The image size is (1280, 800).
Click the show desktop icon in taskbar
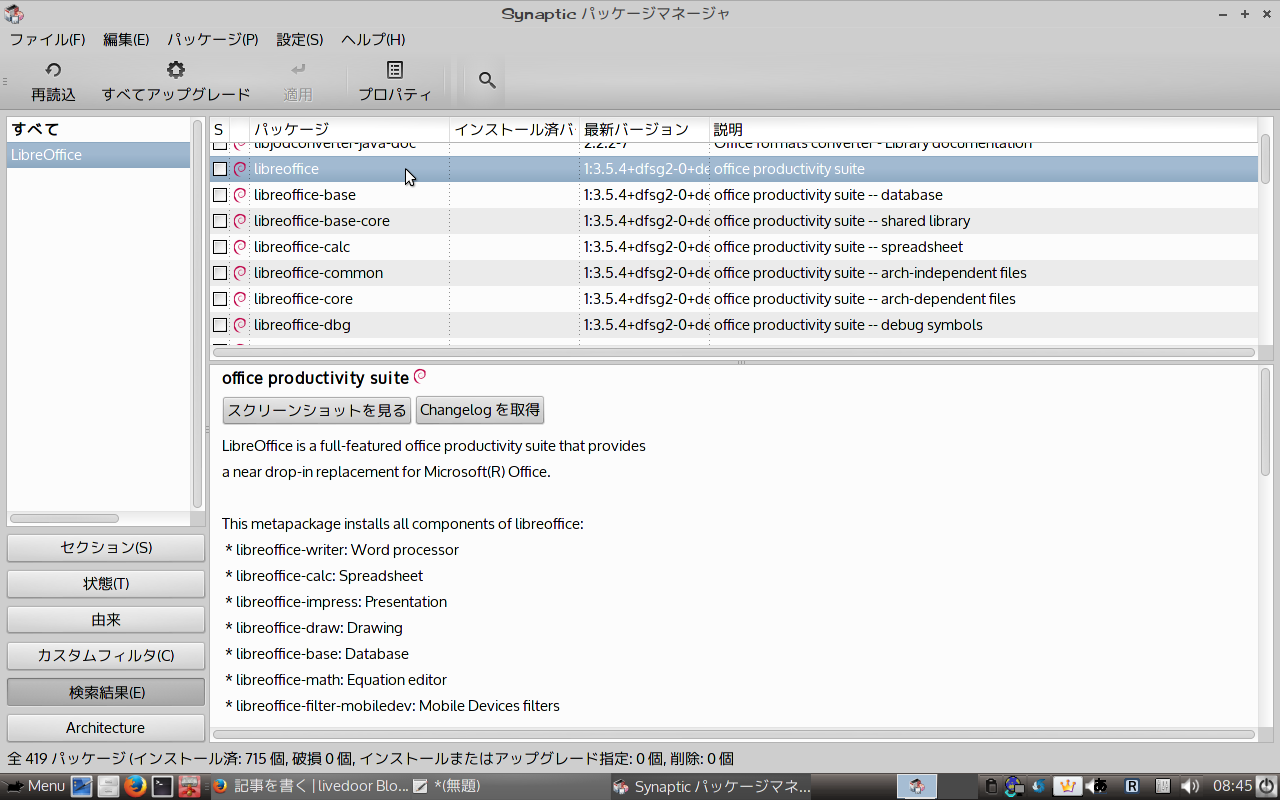[81, 786]
